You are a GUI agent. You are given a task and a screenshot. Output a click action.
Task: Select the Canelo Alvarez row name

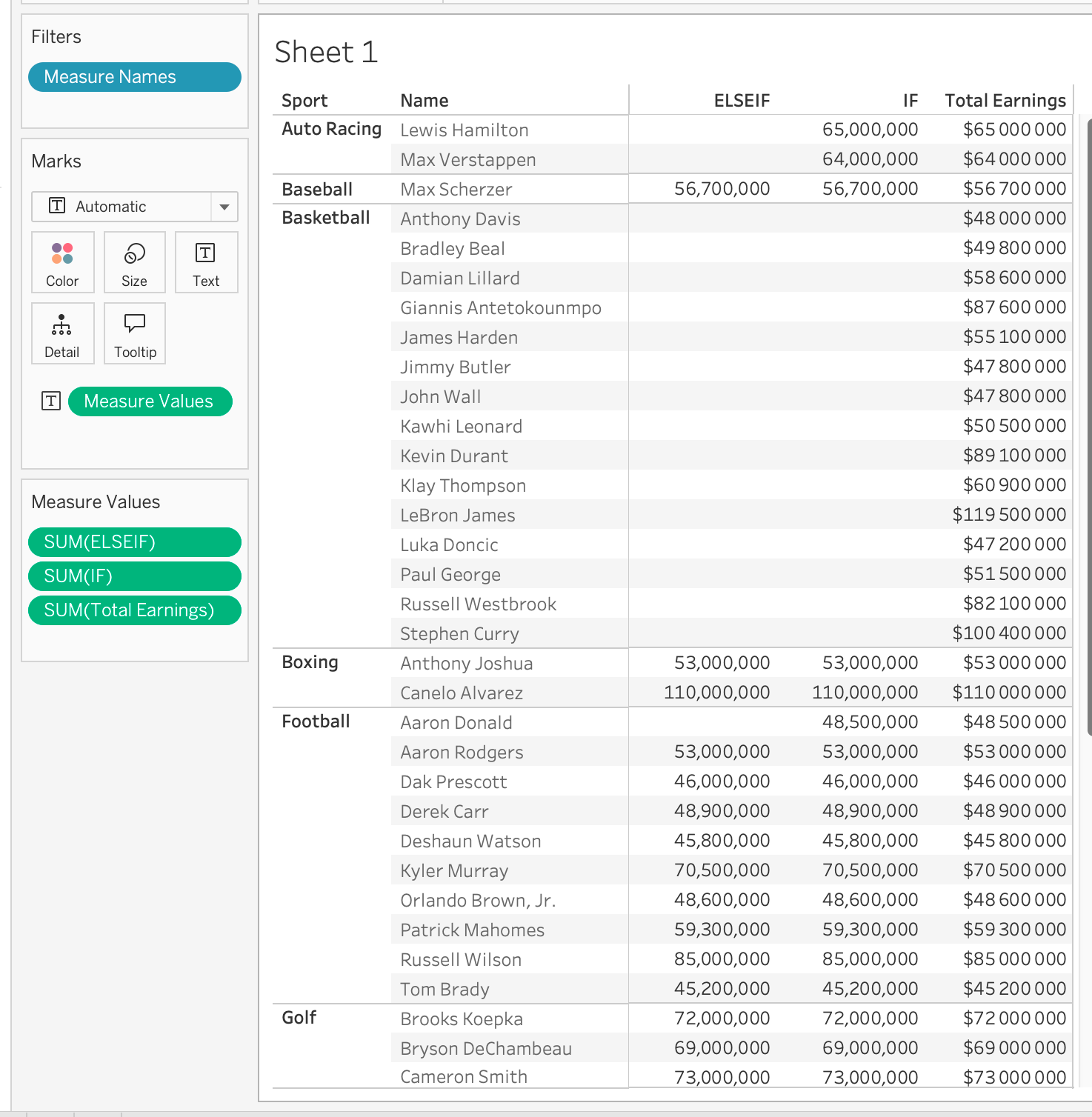[x=462, y=693]
